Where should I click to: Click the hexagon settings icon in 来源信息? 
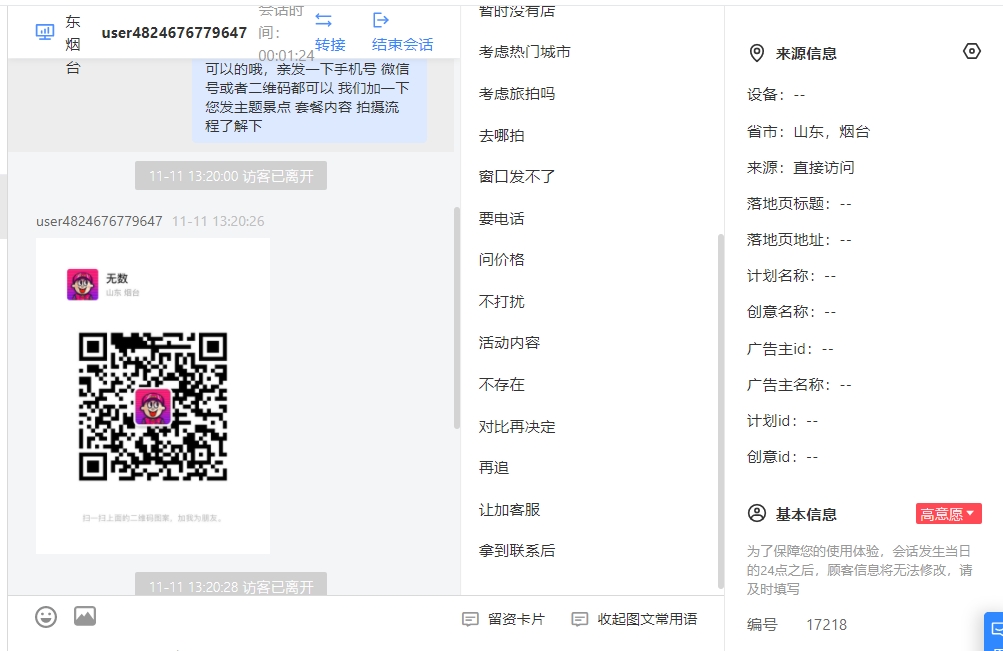click(972, 51)
